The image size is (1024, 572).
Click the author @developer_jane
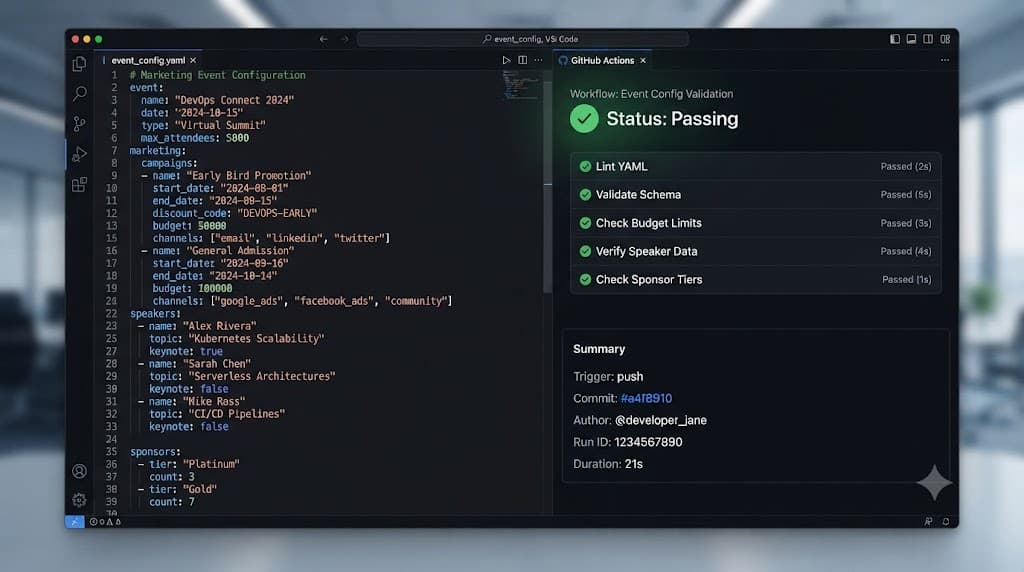pyautogui.click(x=660, y=421)
